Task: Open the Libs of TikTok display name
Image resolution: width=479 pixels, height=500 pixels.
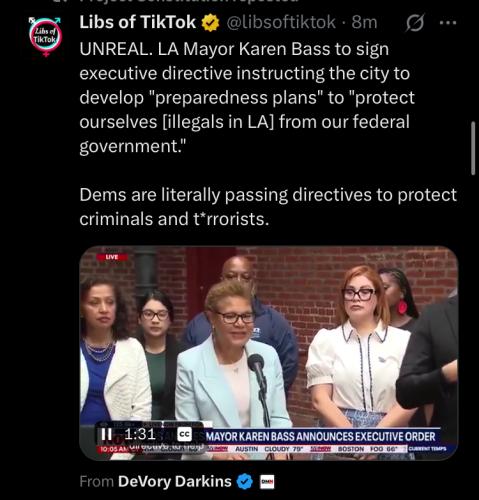Action: click(138, 22)
